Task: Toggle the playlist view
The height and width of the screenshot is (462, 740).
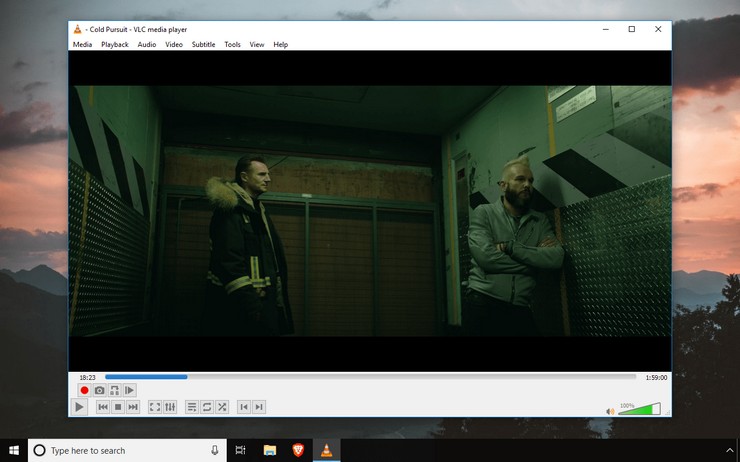Action: coord(192,407)
